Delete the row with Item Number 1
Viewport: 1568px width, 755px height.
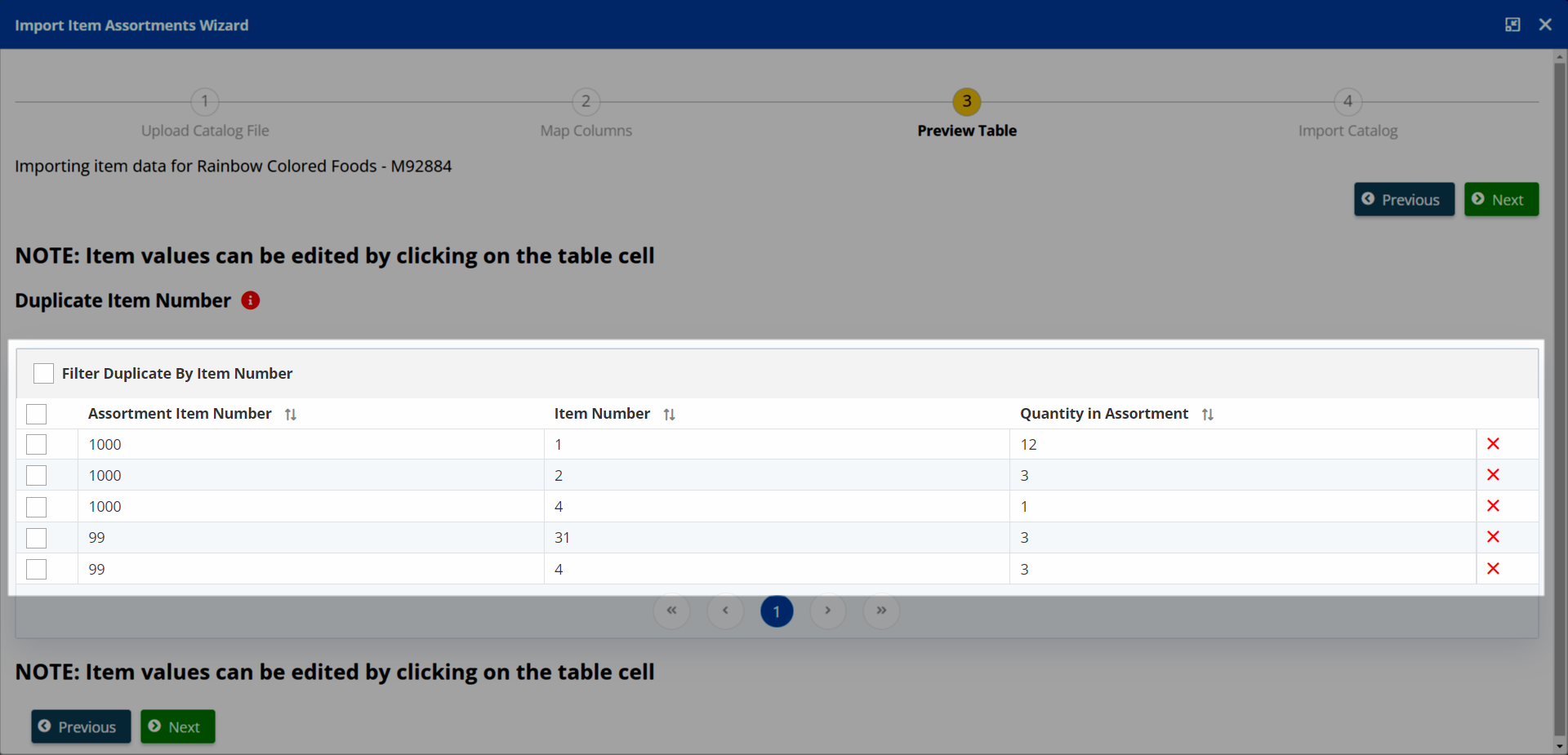click(1493, 444)
